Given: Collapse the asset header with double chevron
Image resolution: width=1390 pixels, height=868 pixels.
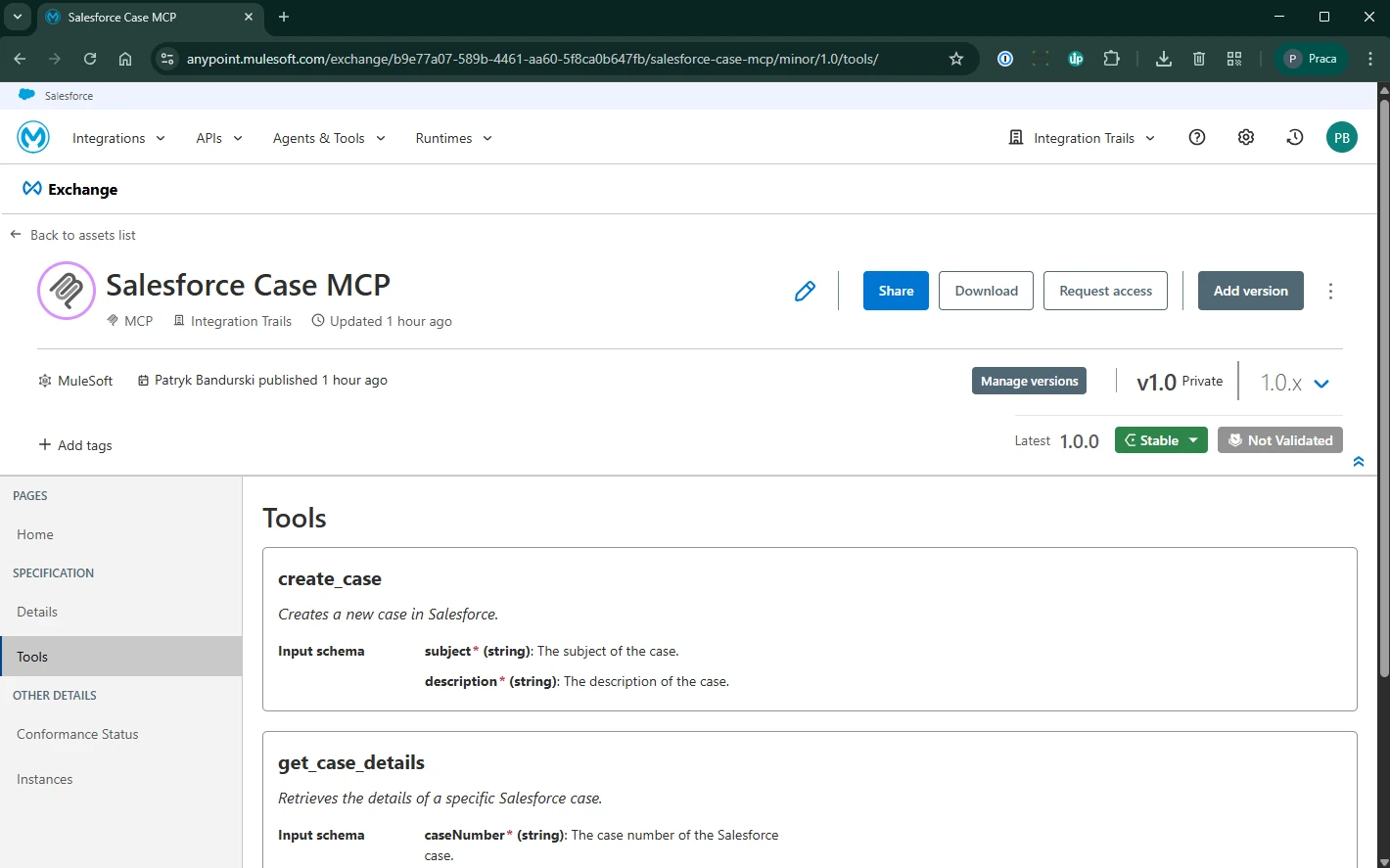Looking at the screenshot, I should 1358,461.
